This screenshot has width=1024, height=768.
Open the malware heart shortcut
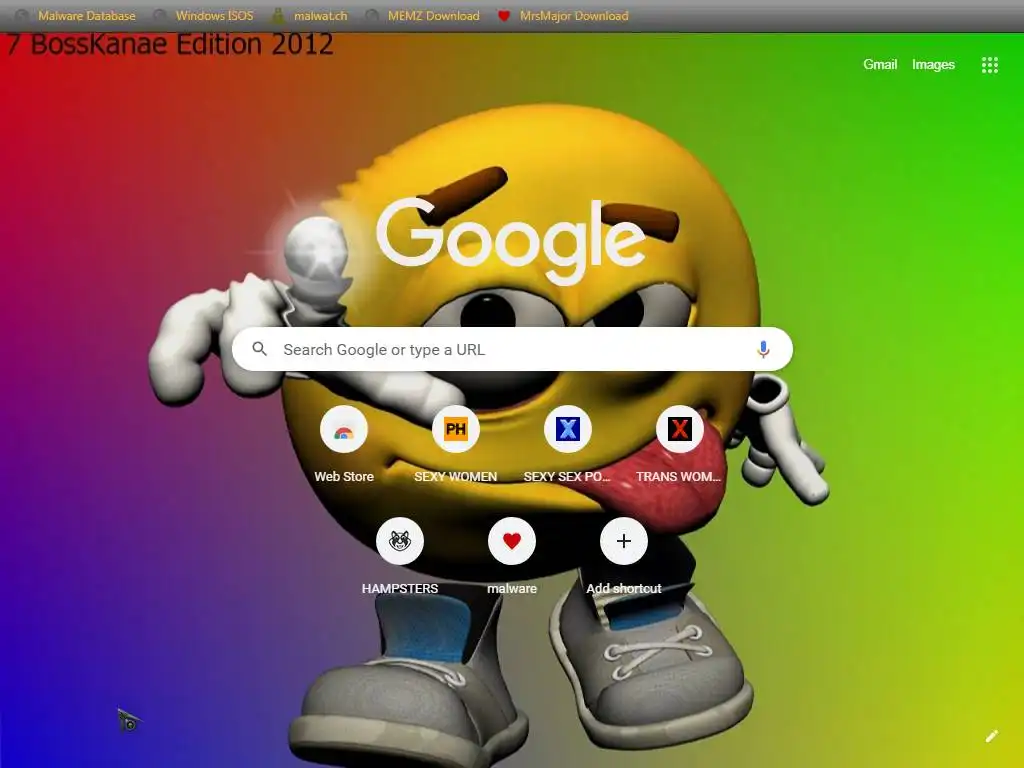coord(511,541)
